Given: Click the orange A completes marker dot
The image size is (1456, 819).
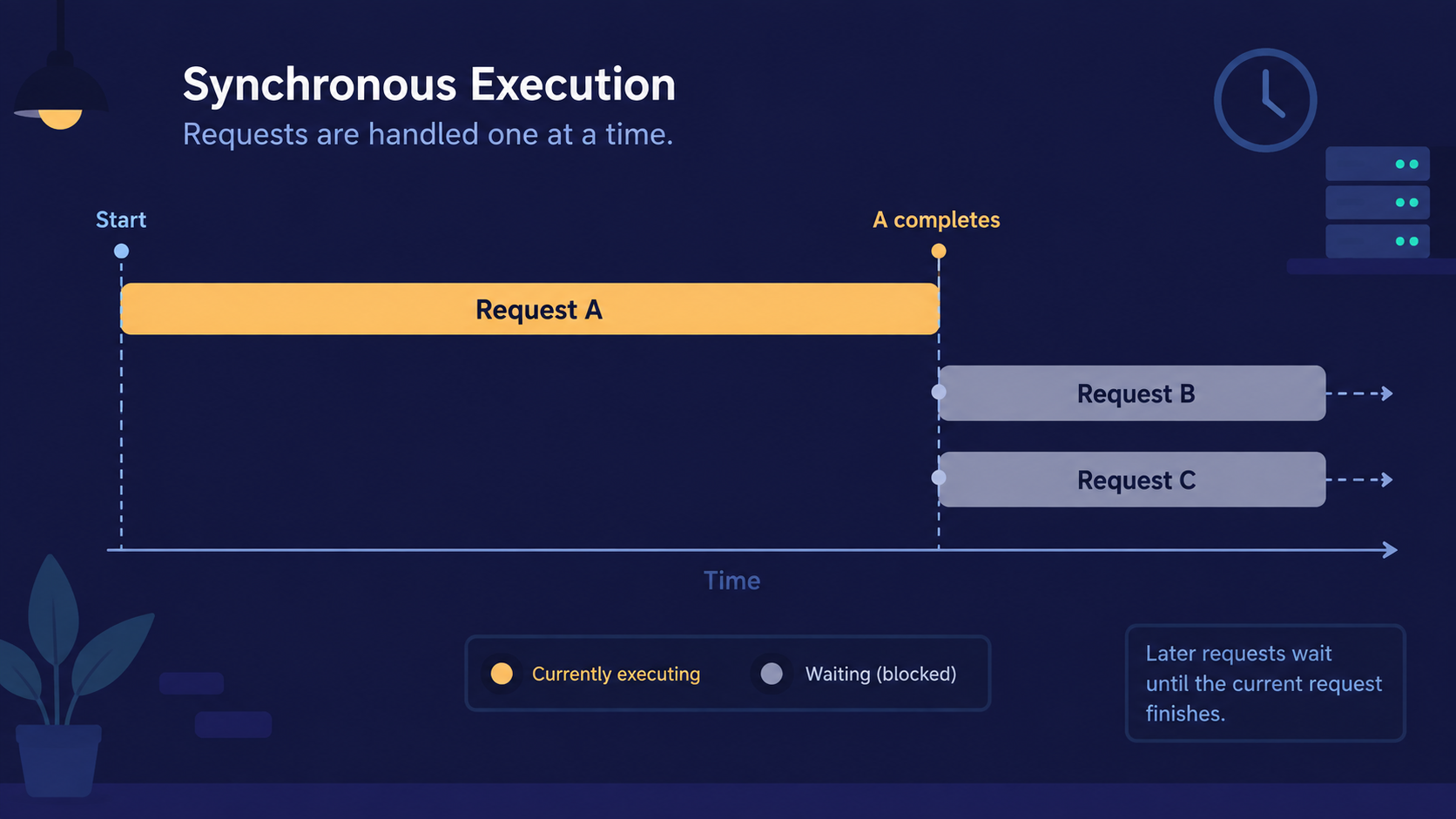Looking at the screenshot, I should click(938, 251).
